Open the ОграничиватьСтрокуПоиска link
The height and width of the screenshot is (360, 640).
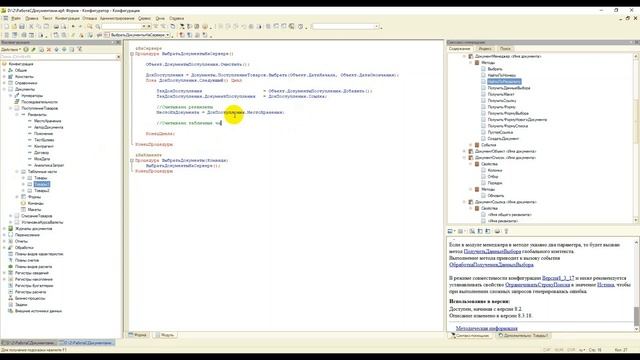click(537, 285)
